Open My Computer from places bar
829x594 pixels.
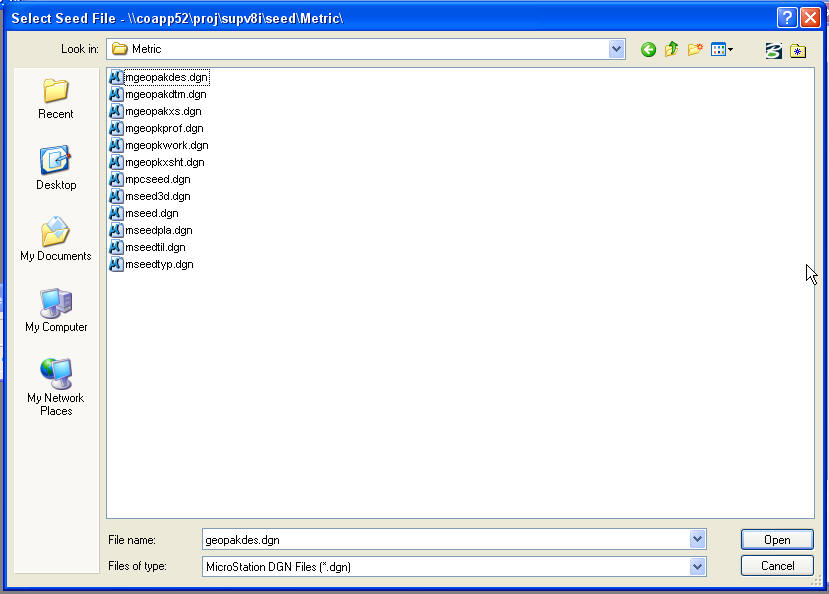pos(56,311)
